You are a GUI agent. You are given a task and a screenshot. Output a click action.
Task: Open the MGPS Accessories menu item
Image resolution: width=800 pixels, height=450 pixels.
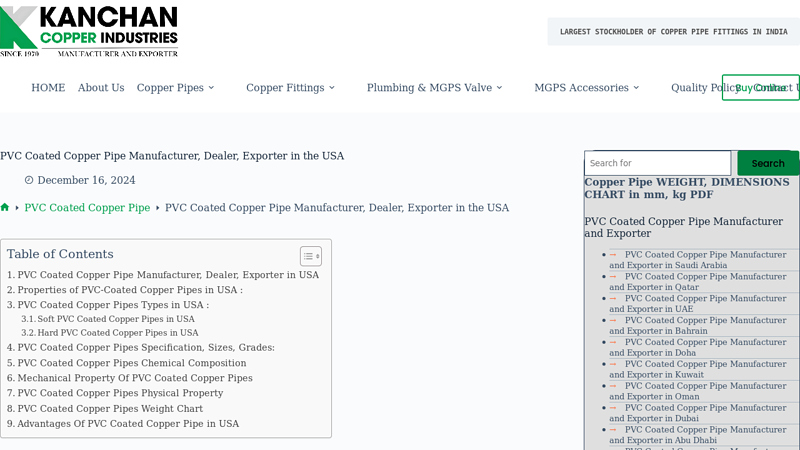coord(581,88)
